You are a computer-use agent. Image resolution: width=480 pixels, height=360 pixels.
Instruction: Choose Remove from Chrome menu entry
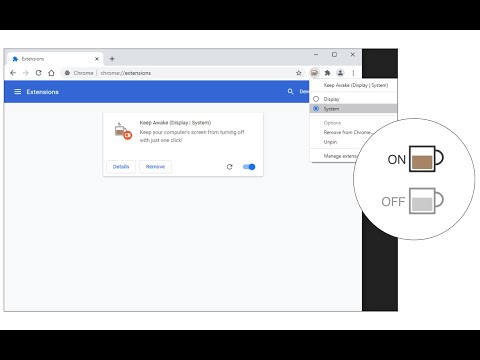pos(347,132)
